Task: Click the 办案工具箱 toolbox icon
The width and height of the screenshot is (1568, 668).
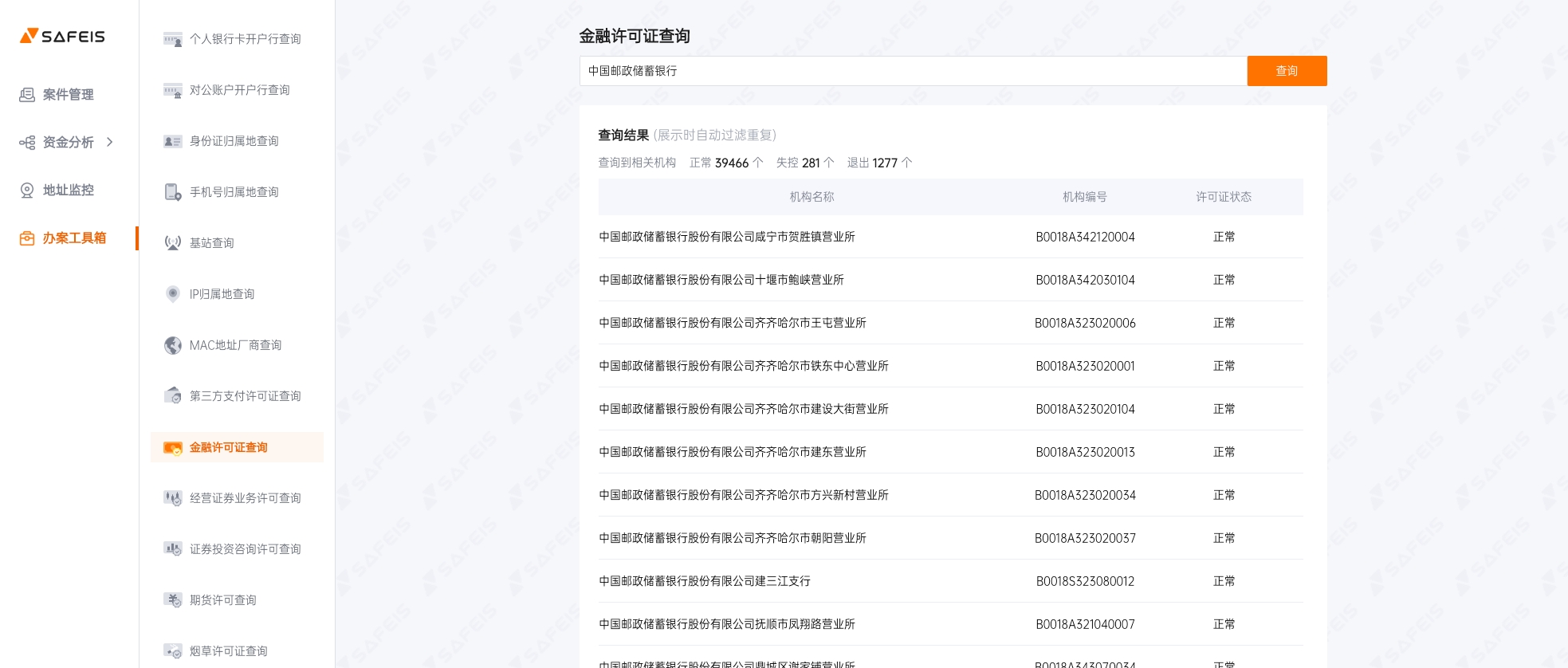Action: tap(27, 238)
